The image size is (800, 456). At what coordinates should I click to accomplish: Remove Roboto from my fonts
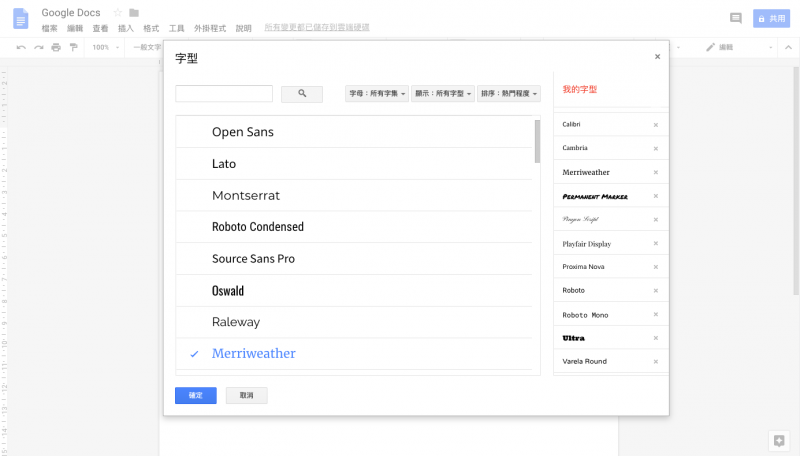tap(656, 291)
